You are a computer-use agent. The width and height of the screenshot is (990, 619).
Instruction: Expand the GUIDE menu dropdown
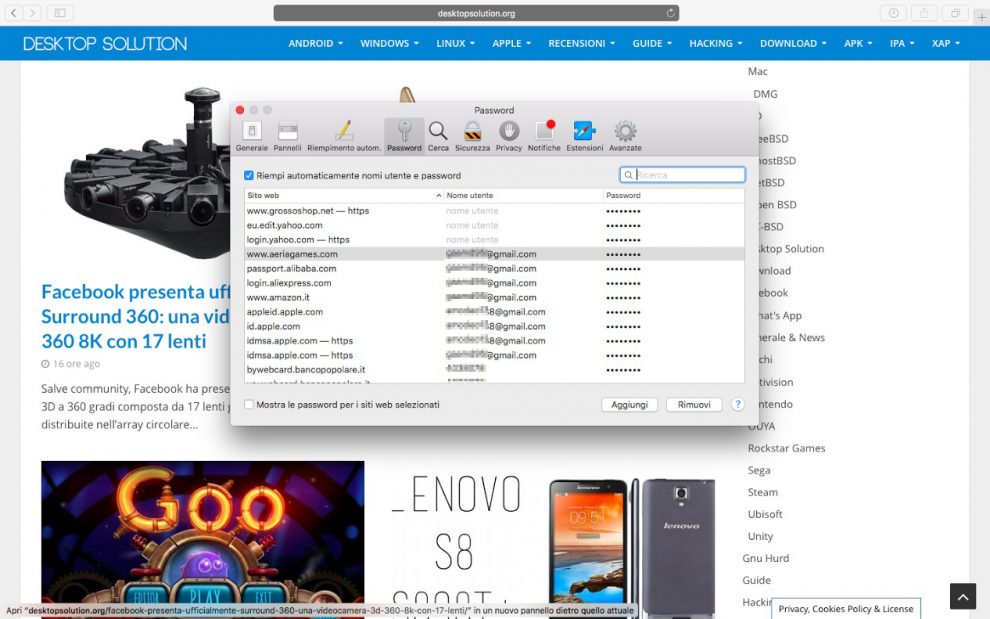tap(652, 43)
